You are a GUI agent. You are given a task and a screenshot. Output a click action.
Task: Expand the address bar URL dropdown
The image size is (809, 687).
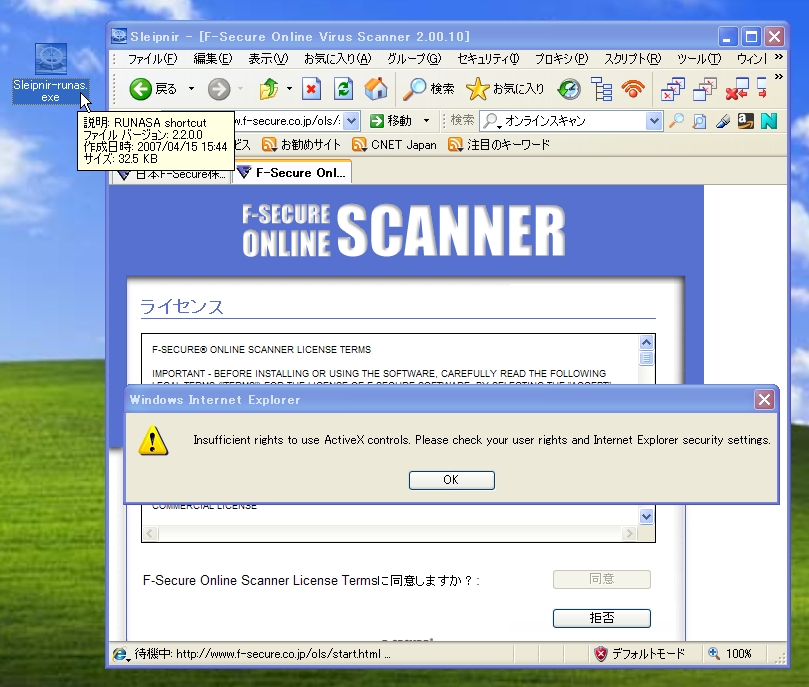click(x=351, y=121)
